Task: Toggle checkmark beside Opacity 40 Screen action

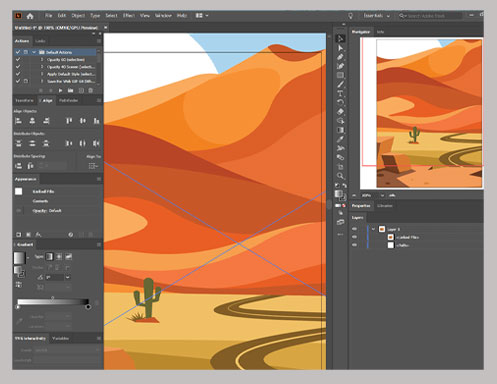Action: pos(18,67)
